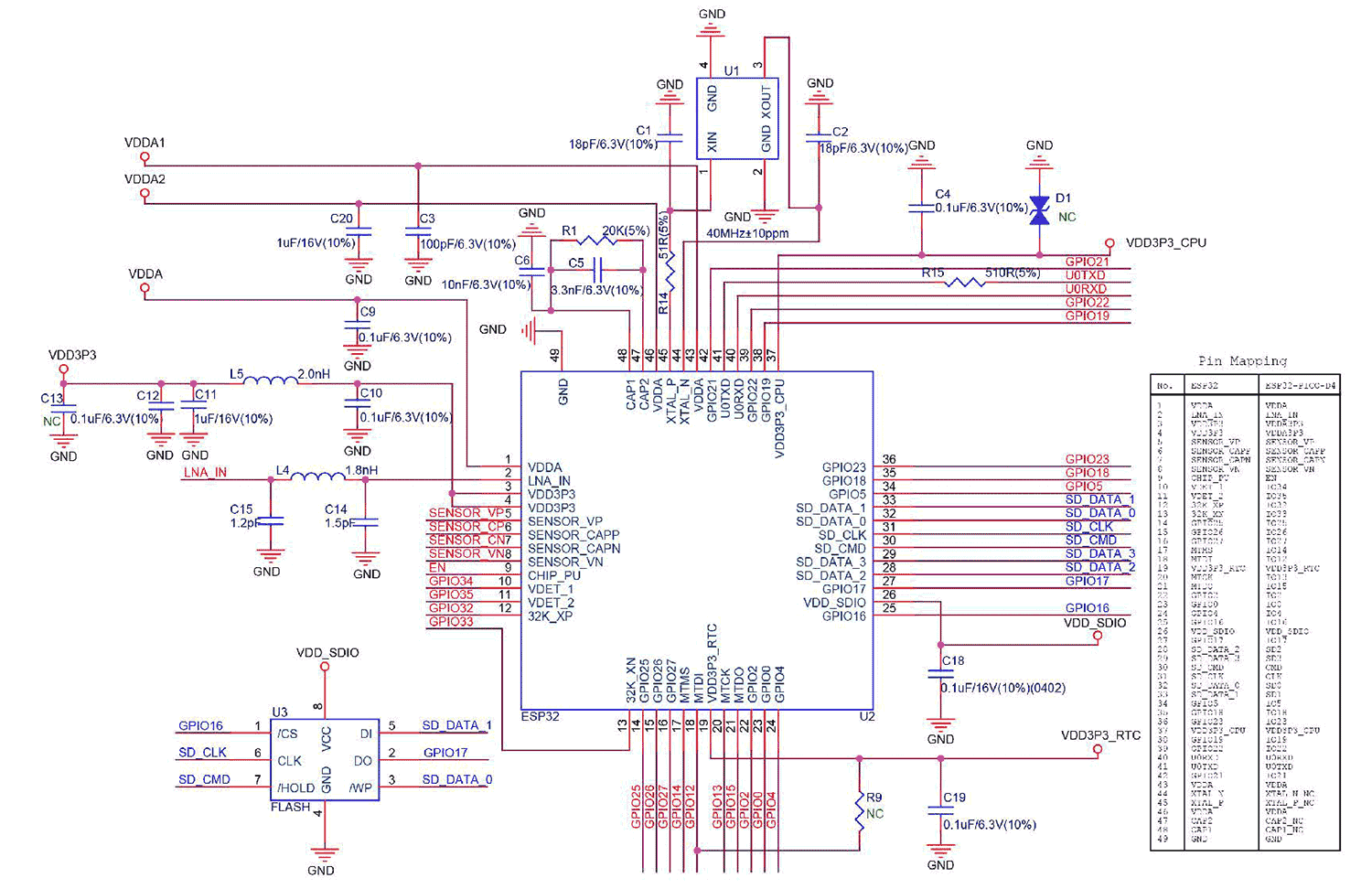The width and height of the screenshot is (1372, 889).
Task: Click the U1 crystal oscillator symbol
Action: [x=737, y=119]
